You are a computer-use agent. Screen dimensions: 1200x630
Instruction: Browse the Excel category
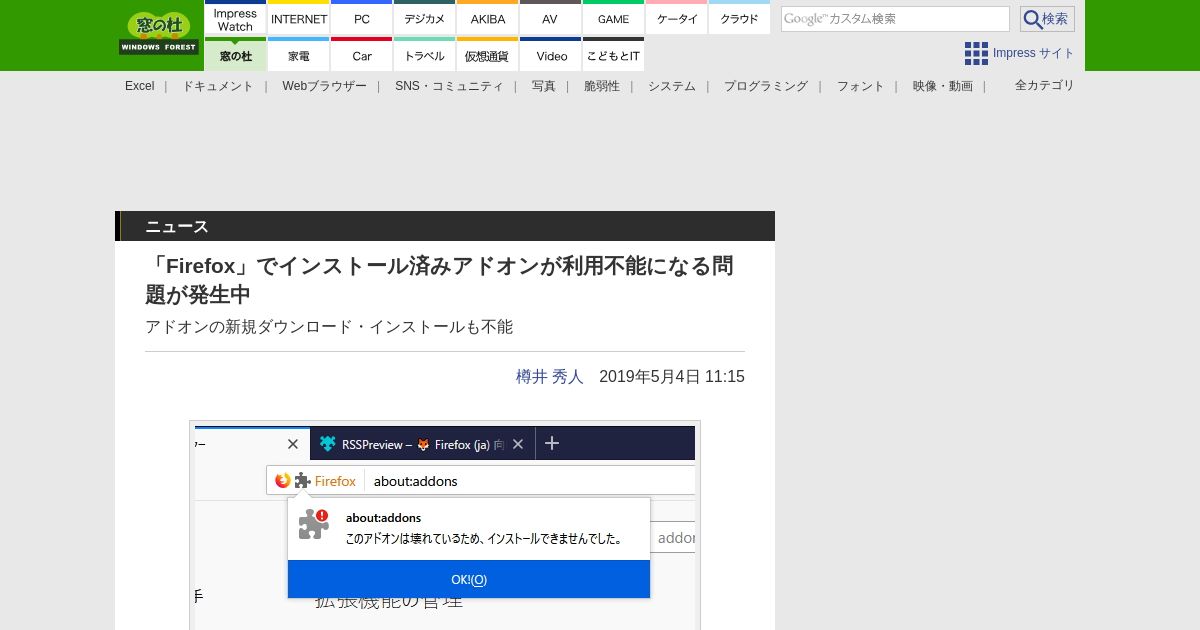click(x=140, y=86)
